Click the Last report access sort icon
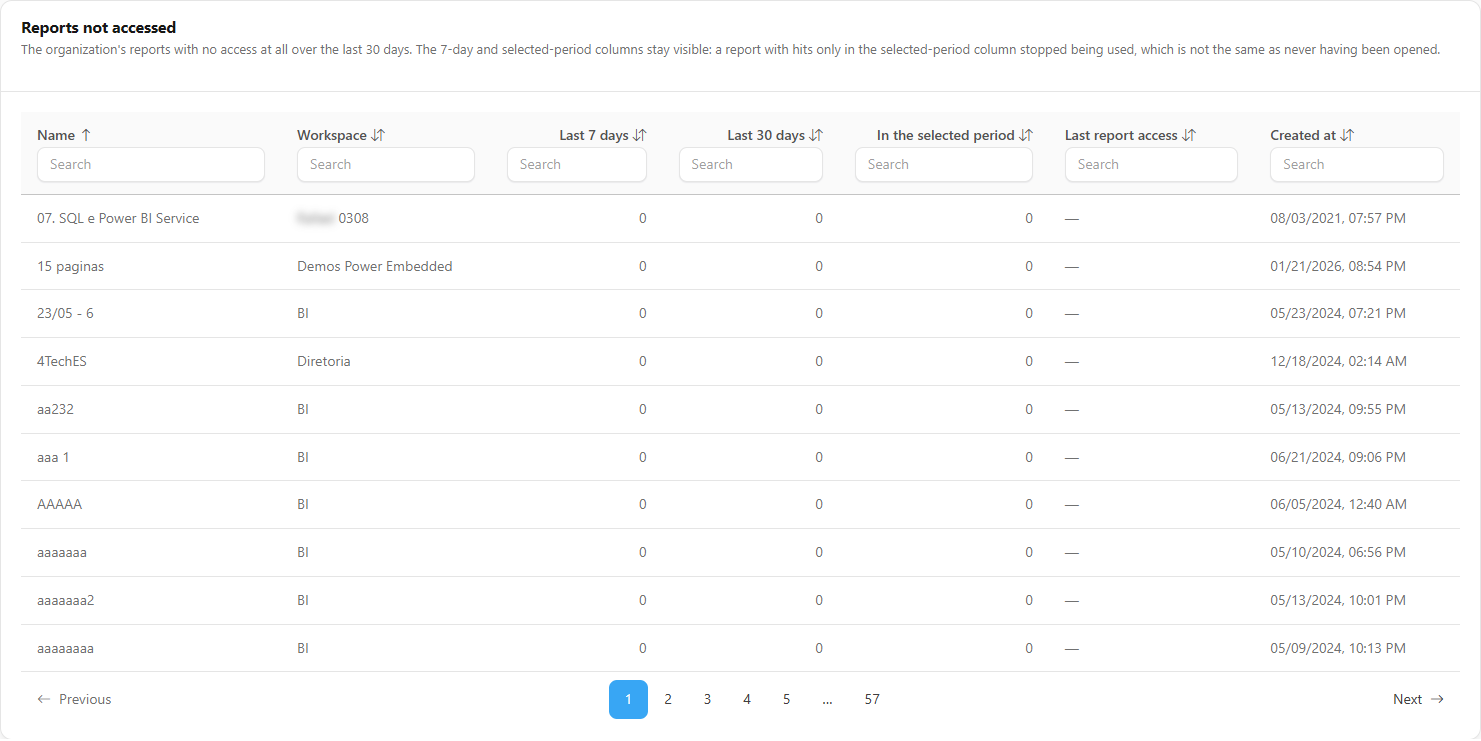1481x741 pixels. pyautogui.click(x=1189, y=135)
